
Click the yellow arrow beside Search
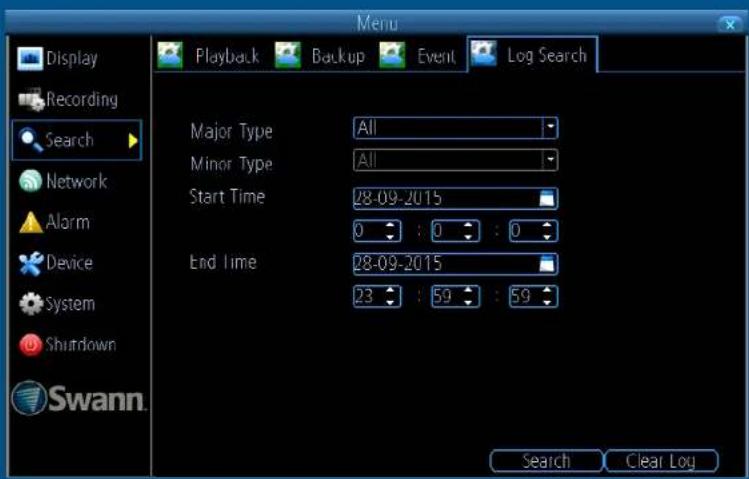(133, 140)
